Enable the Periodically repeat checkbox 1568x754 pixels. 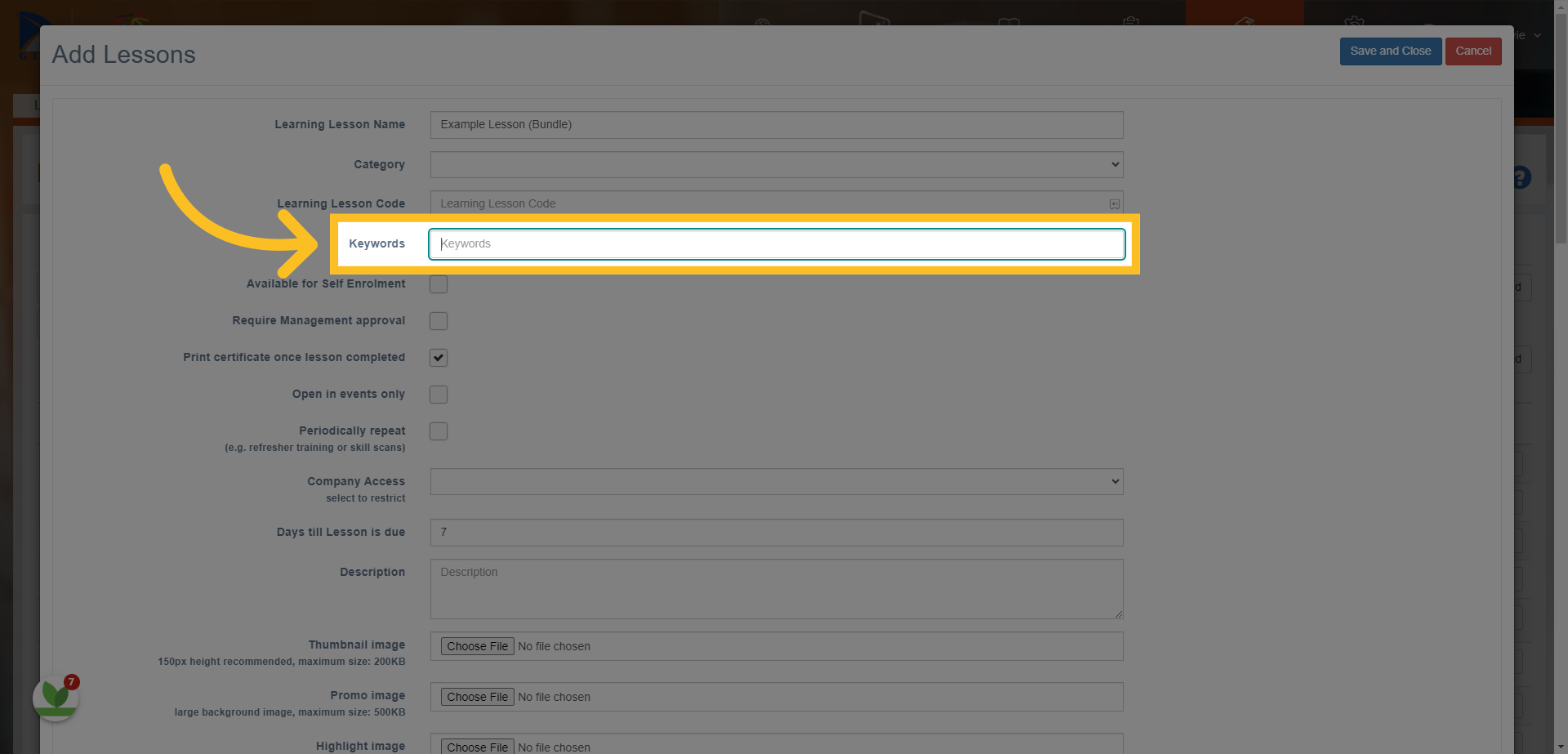tap(439, 431)
